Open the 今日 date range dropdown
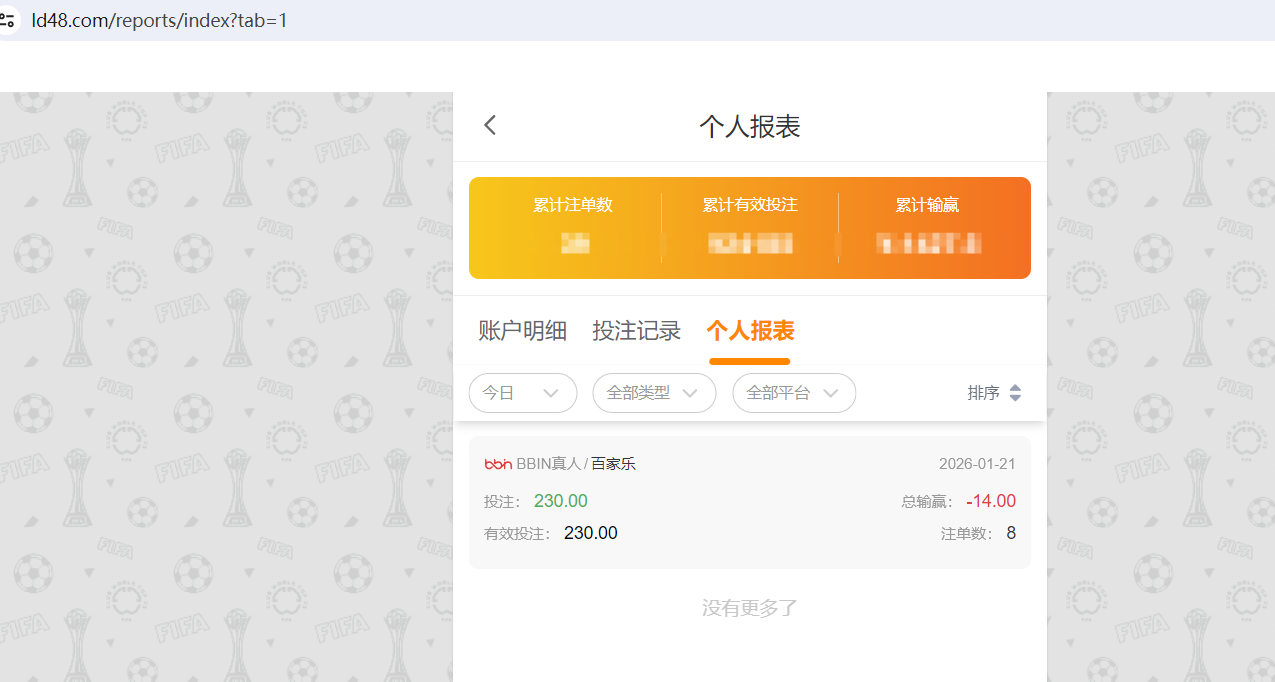Viewport: 1275px width, 682px height. (522, 393)
